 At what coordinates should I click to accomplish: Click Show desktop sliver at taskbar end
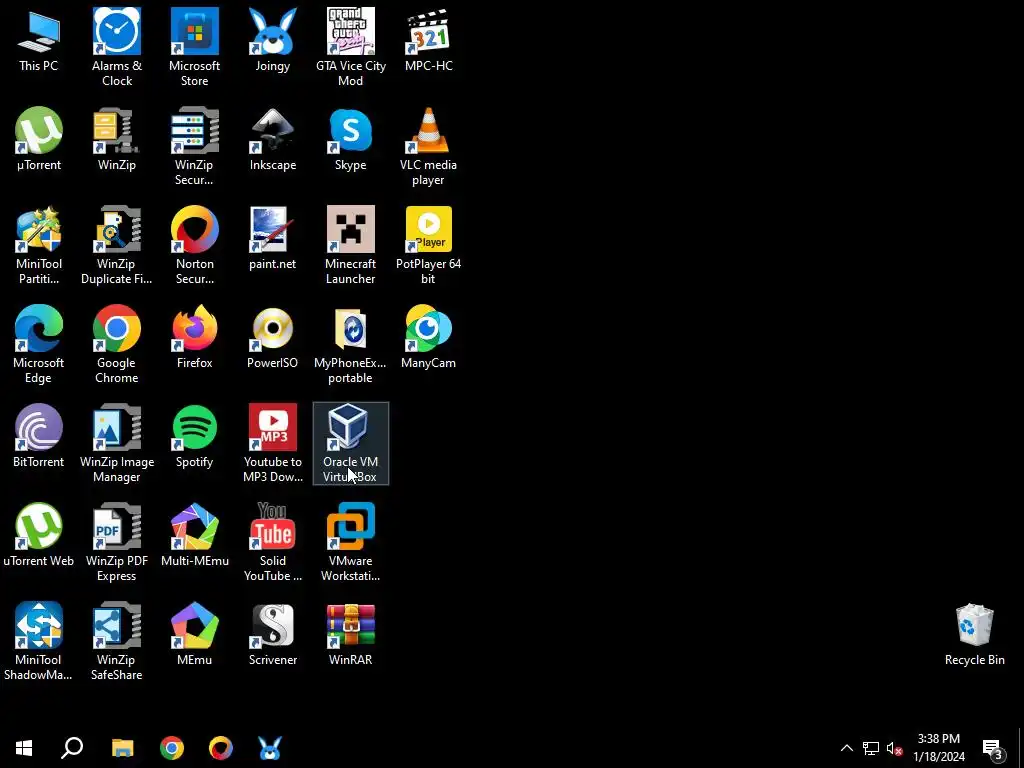pos(1021,748)
